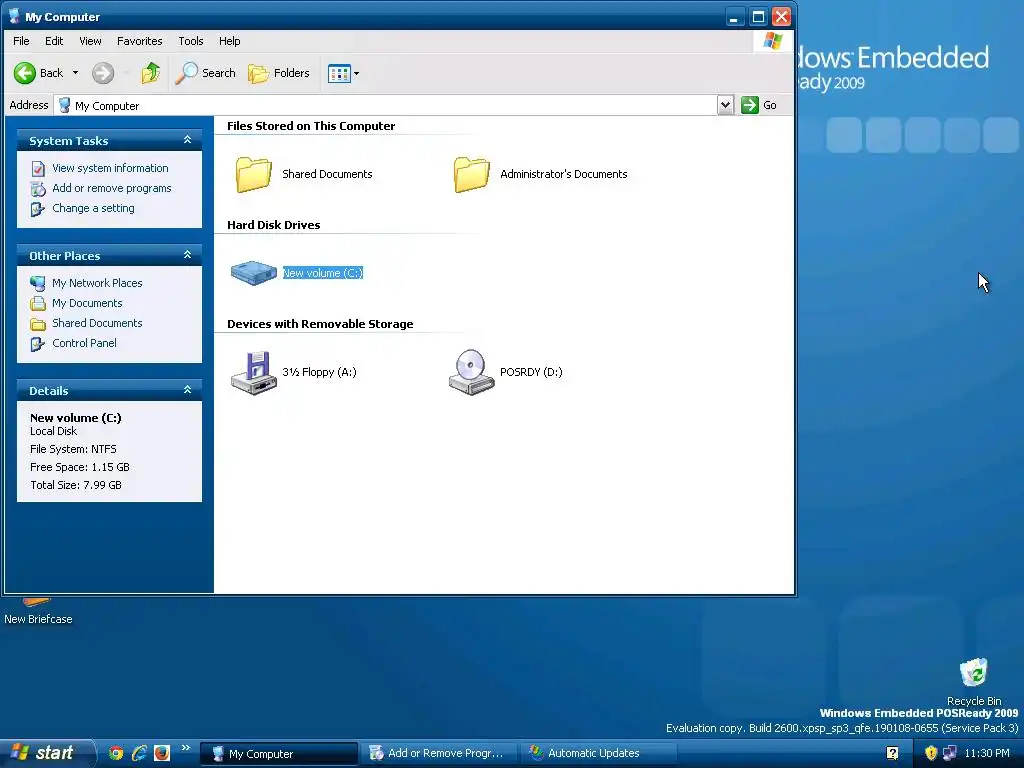Select the New volume (C:) drive icon
This screenshot has width=1024, height=768.
(253, 273)
